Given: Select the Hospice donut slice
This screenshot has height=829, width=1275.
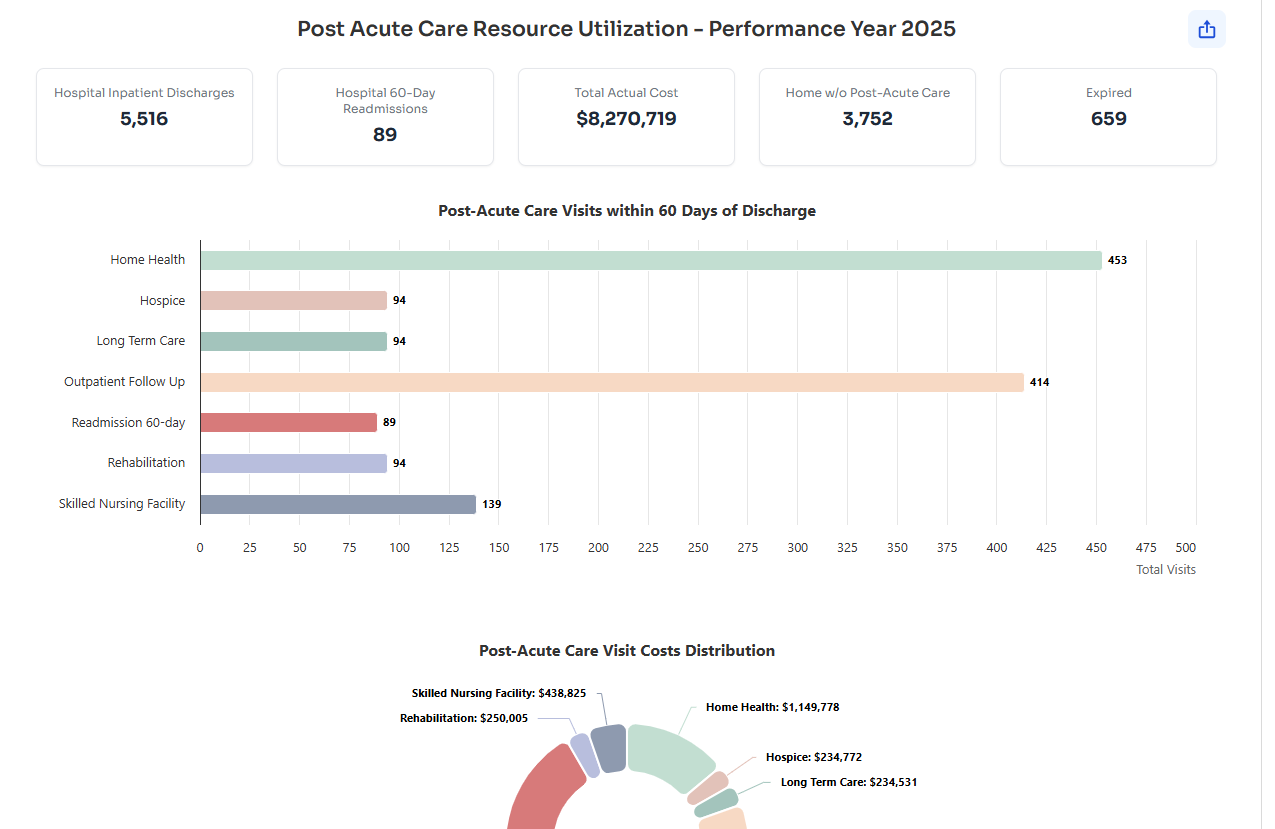Looking at the screenshot, I should pyautogui.click(x=708, y=787).
